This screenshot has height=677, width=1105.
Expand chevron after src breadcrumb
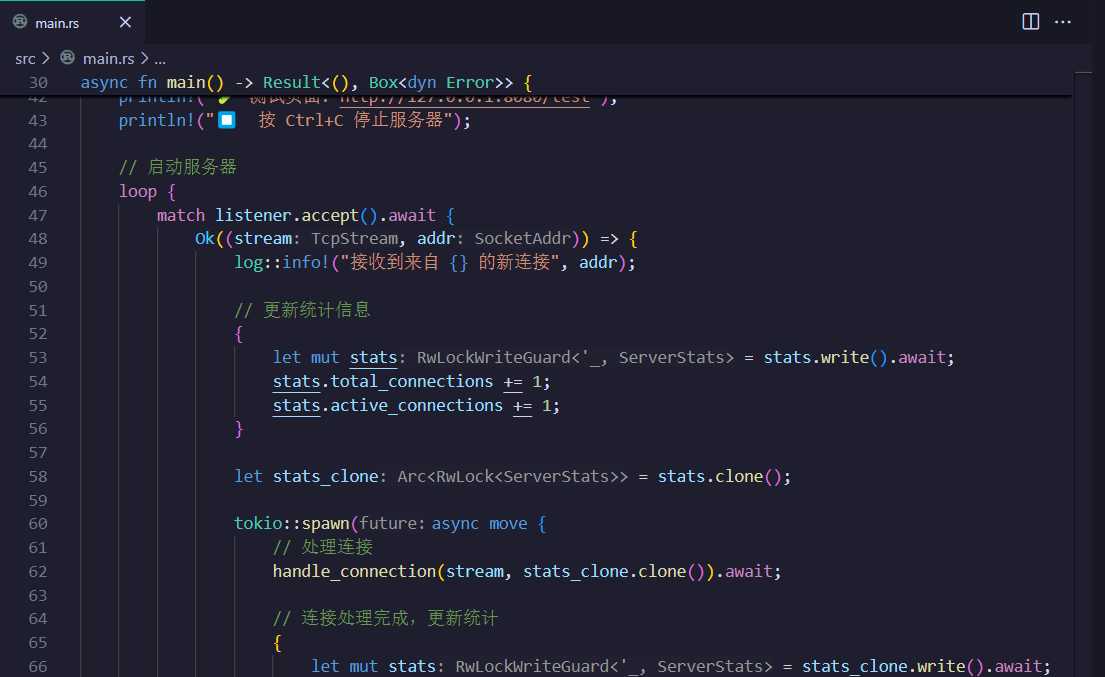pos(46,58)
